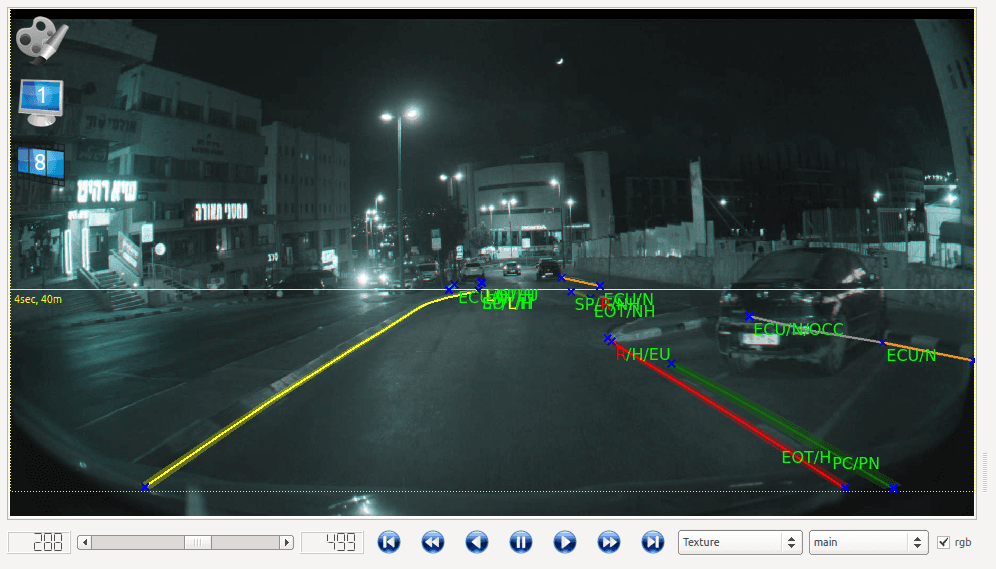
Task: Click the frame slider right arrow
Action: coord(286,542)
